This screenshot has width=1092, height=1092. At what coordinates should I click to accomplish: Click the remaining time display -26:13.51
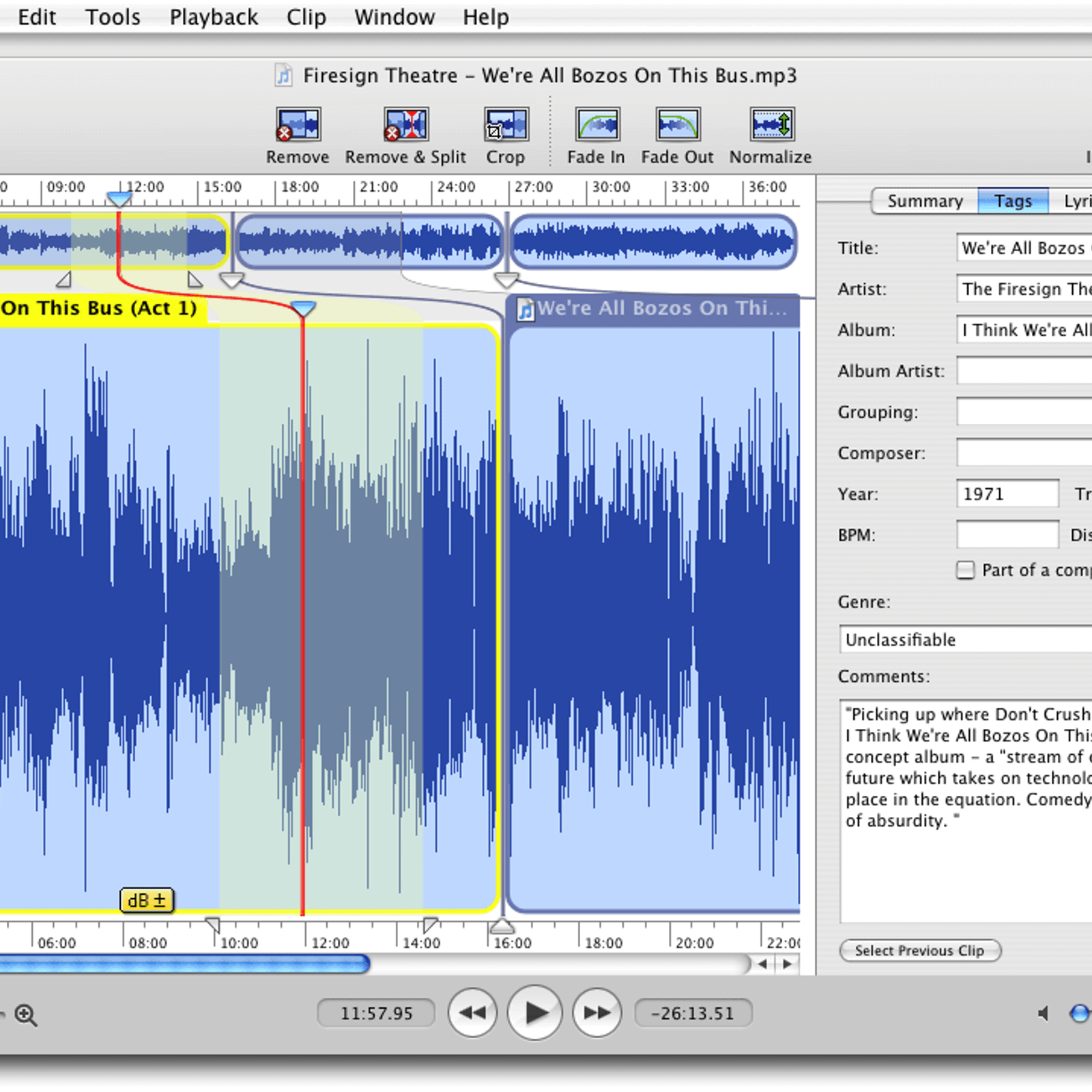[x=693, y=1014]
